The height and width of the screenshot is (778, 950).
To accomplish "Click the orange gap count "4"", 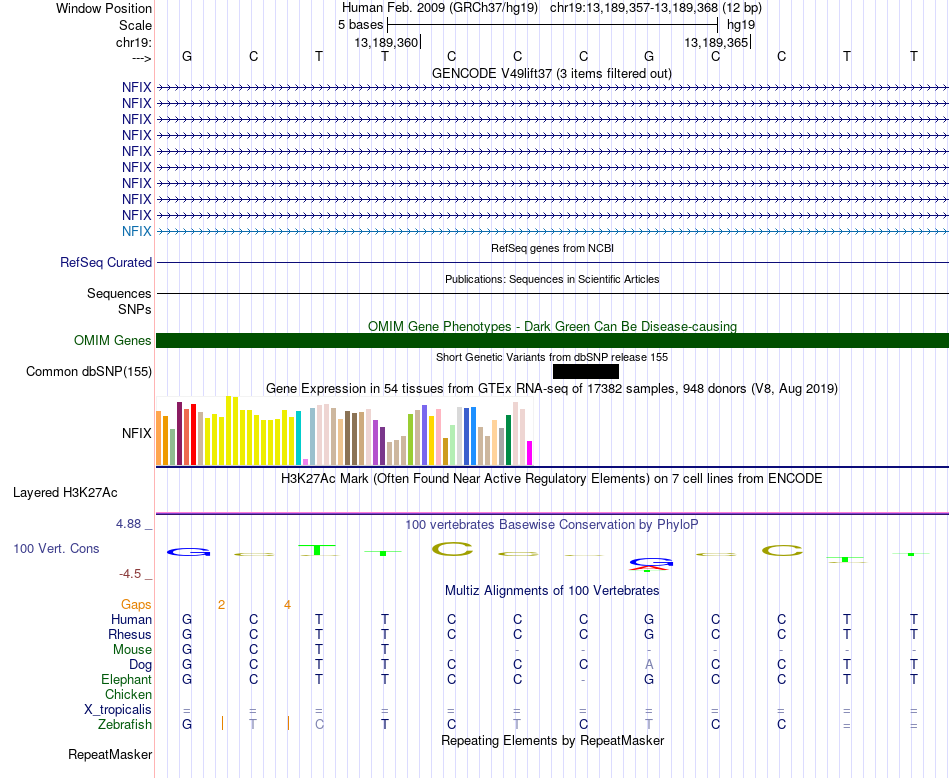I will point(288,605).
